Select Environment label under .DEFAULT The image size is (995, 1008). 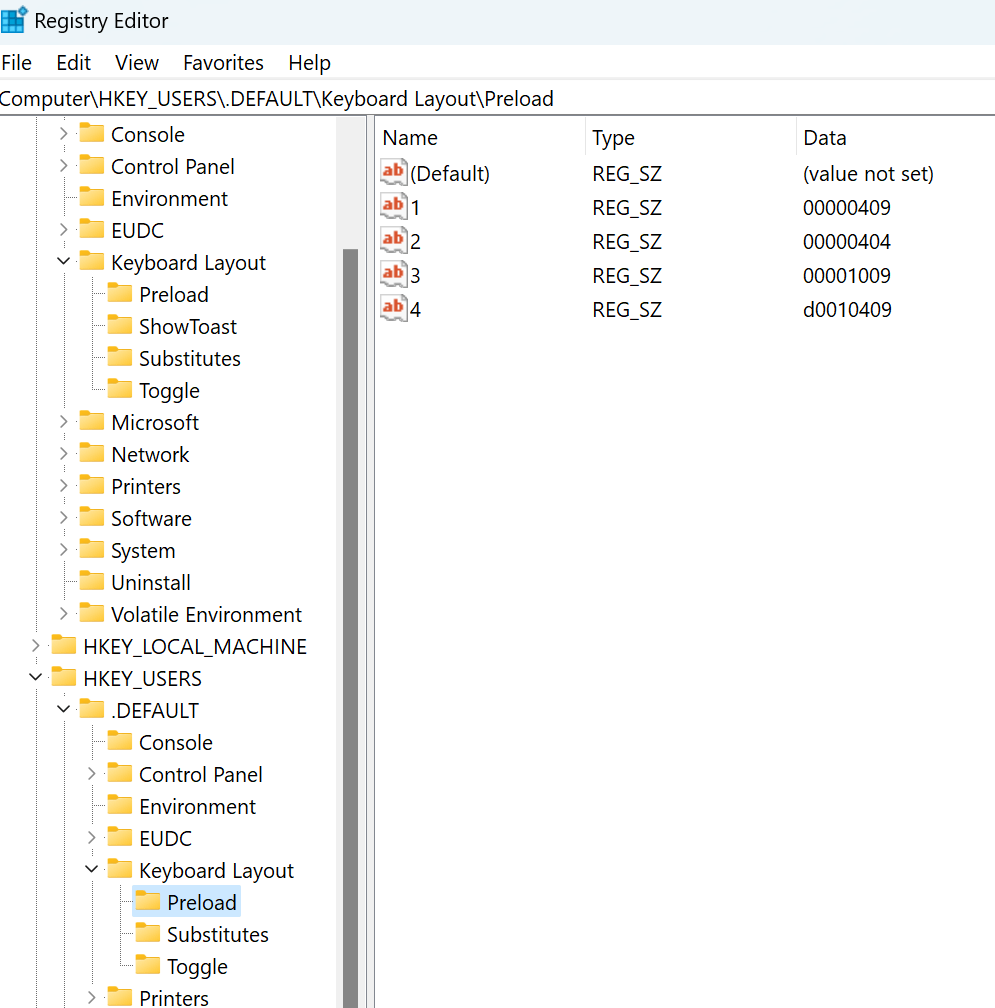(197, 806)
